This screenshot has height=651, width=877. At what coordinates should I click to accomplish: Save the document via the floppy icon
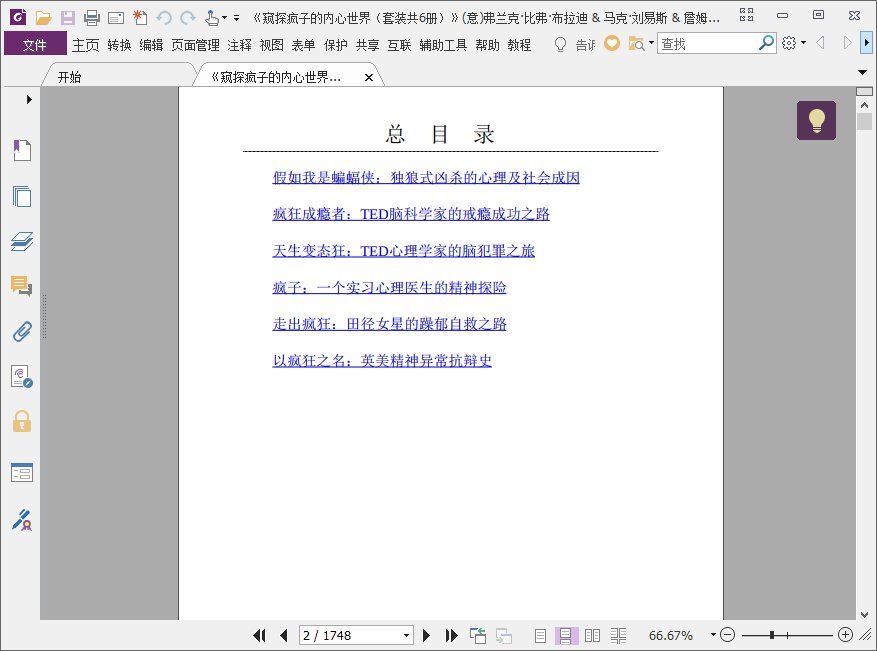(68, 18)
